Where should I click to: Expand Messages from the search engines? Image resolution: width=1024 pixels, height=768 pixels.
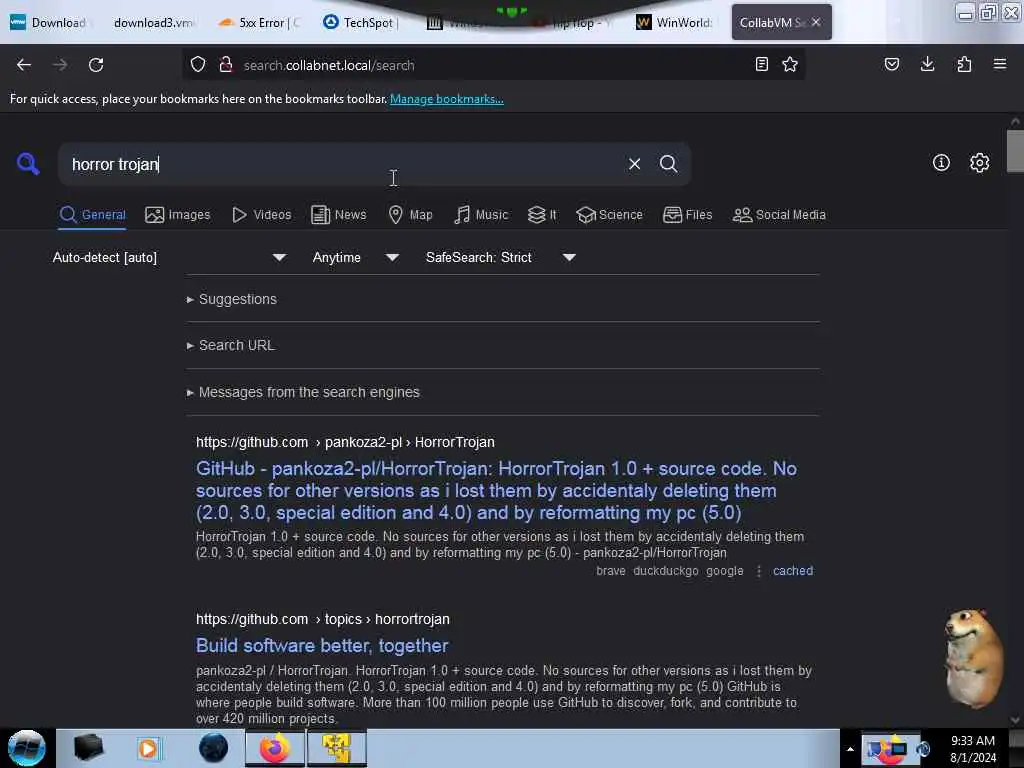303,392
